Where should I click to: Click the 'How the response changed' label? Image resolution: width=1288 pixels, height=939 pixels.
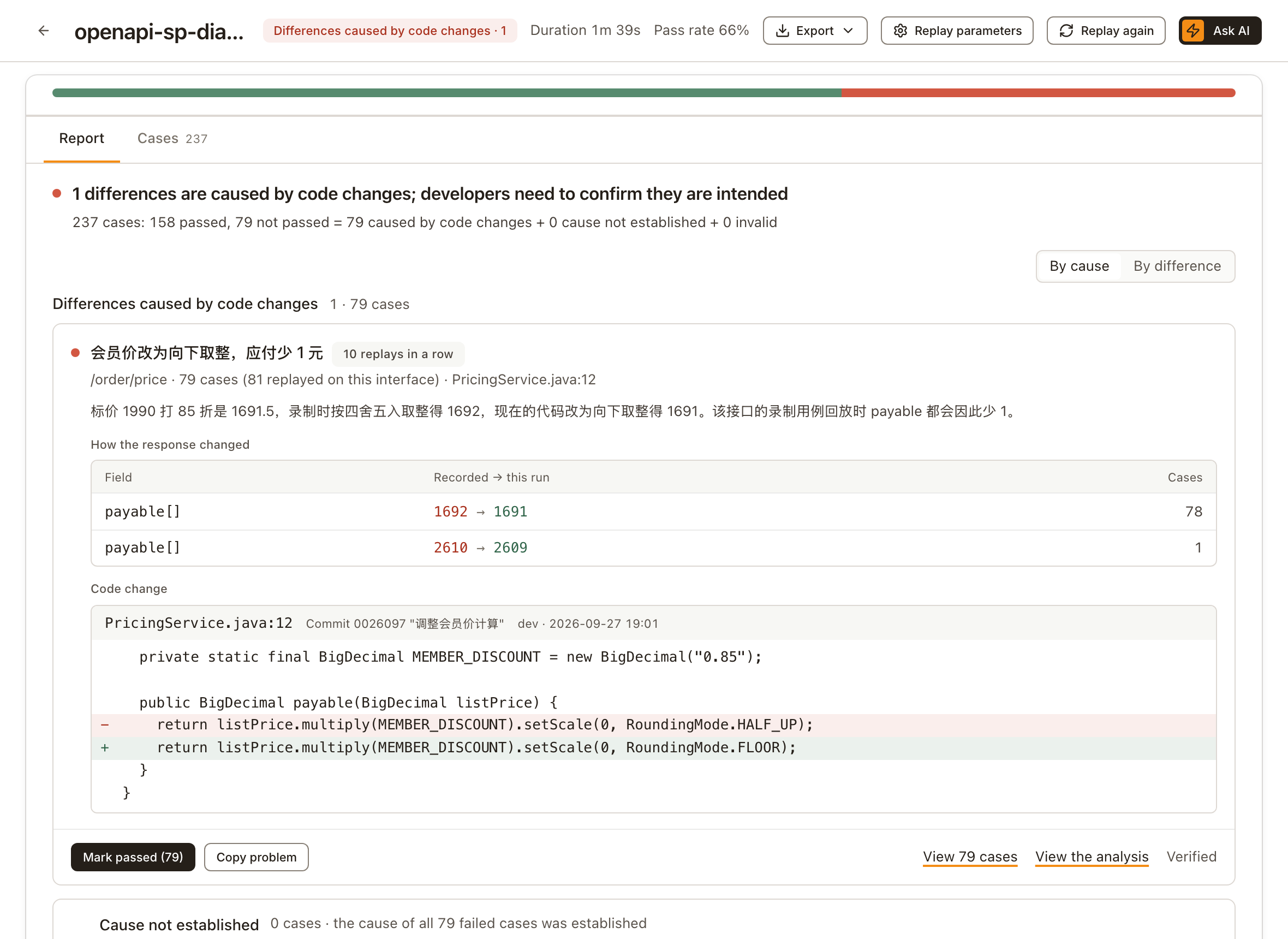pos(170,444)
